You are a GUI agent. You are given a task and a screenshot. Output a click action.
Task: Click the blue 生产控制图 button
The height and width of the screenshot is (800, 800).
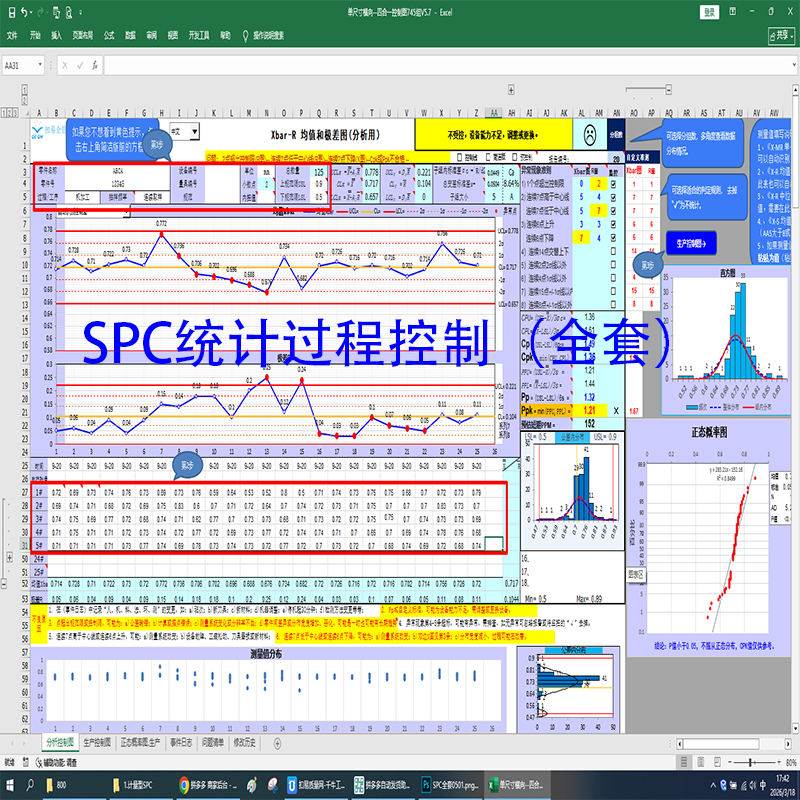pos(691,243)
